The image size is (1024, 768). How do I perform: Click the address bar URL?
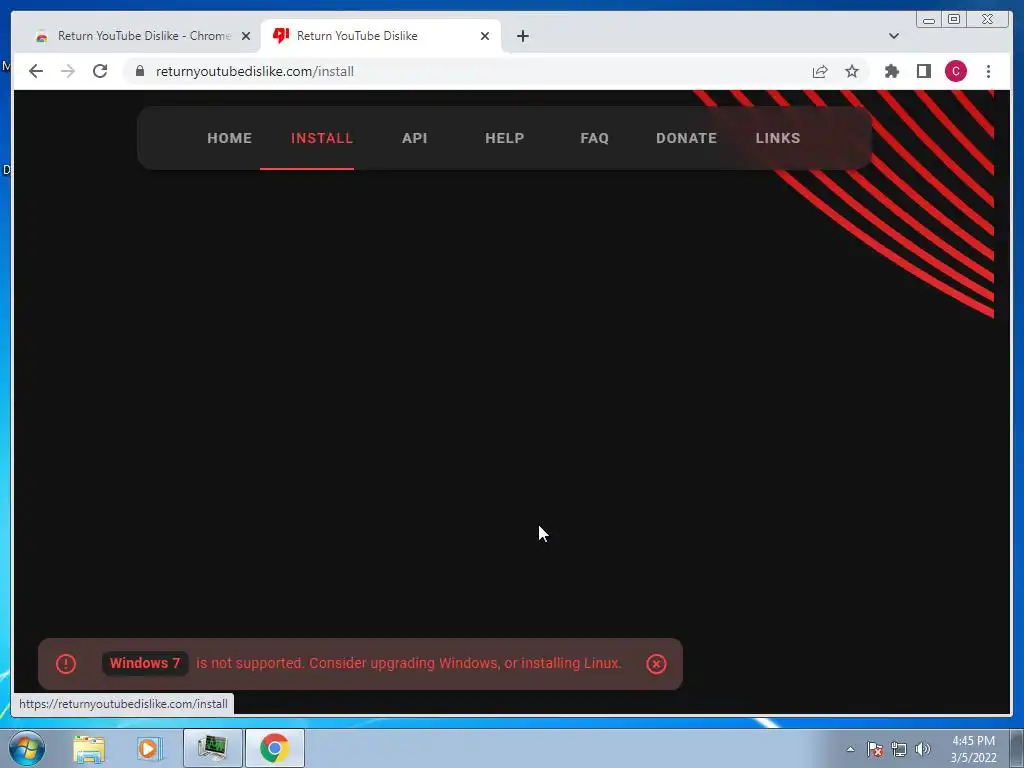255,71
